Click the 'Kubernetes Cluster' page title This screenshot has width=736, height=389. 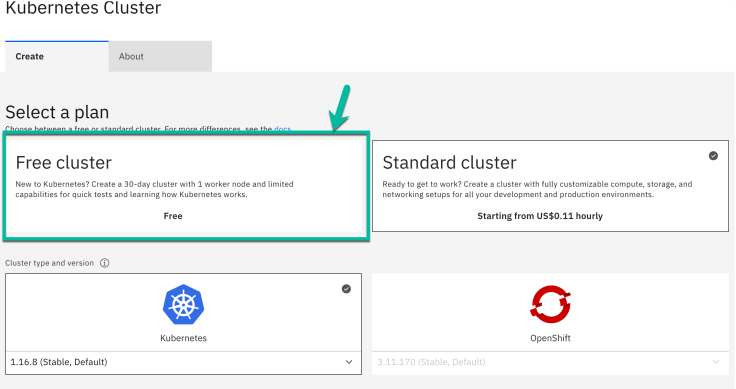83,8
